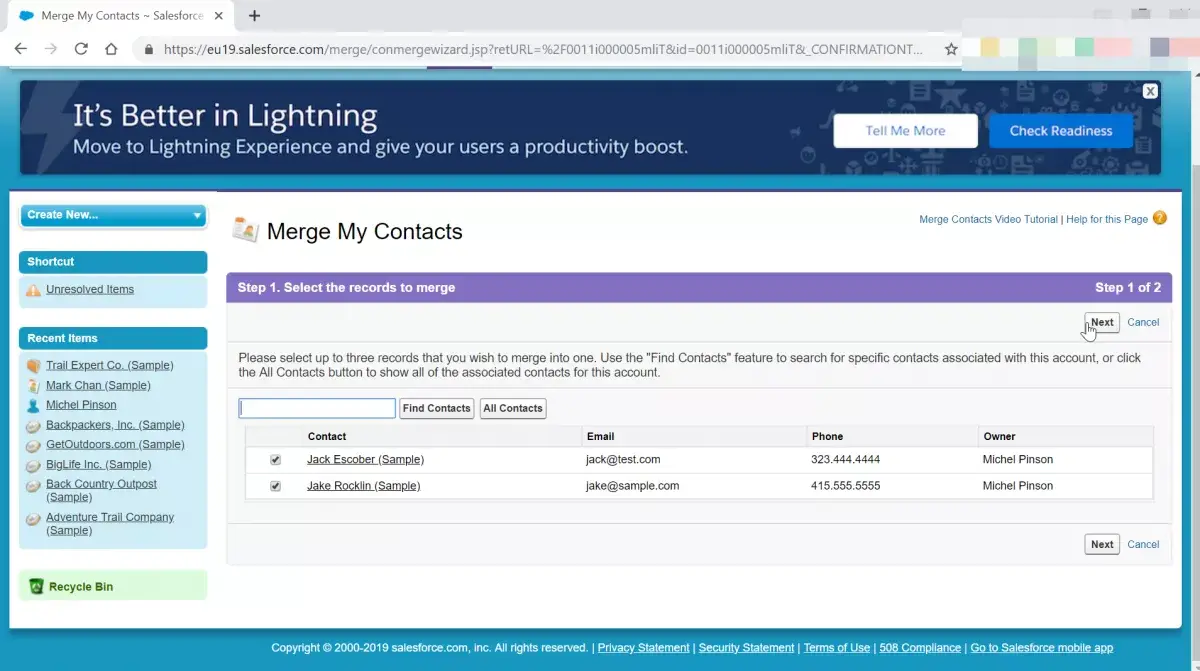Open Backpackers, Inc. (Sample) link

[x=115, y=425]
